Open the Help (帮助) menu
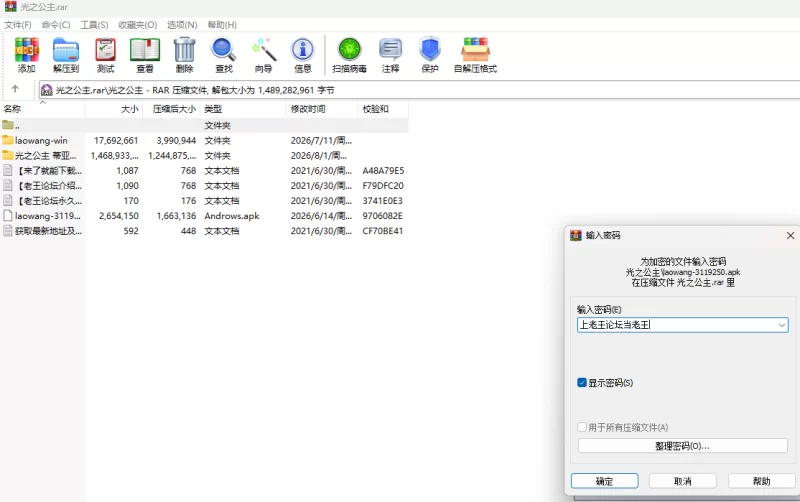The image size is (800, 502). (222, 25)
